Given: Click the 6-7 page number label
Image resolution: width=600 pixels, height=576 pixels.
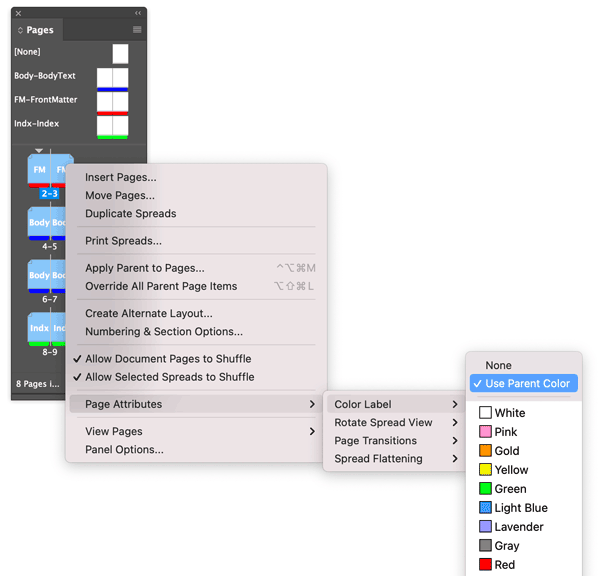Looking at the screenshot, I should tap(50, 299).
